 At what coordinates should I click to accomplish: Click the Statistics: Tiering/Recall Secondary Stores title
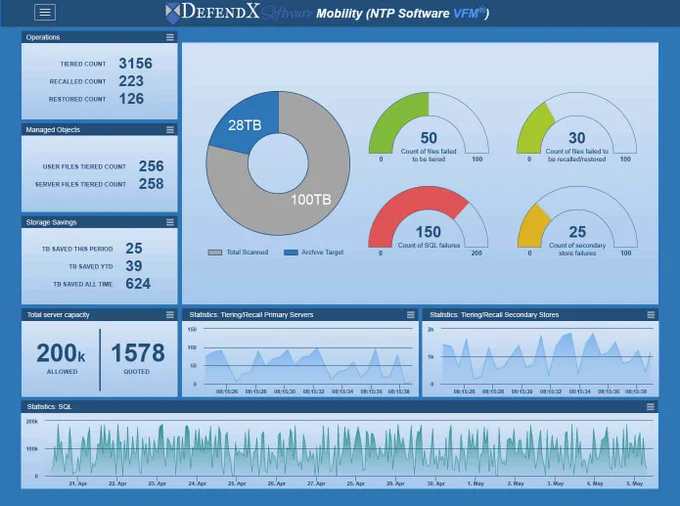pos(494,315)
